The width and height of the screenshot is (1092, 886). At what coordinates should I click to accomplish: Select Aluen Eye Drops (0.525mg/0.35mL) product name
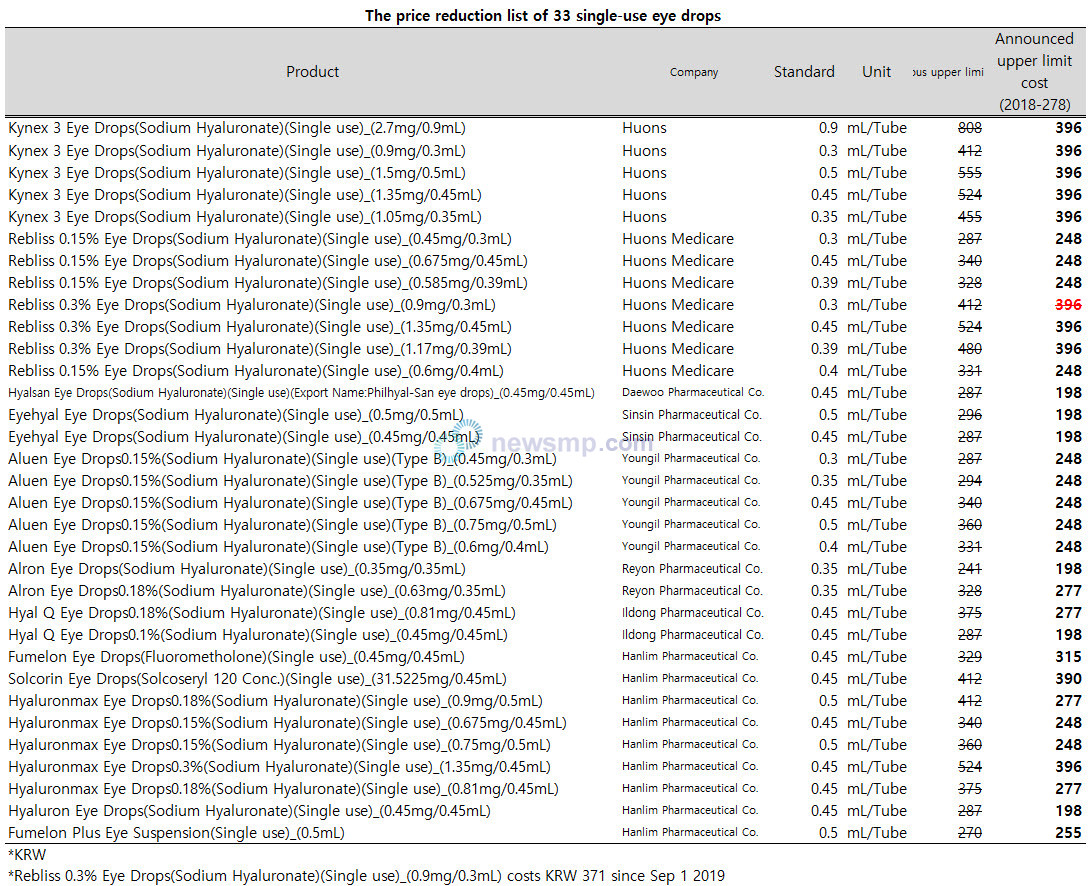coord(290,481)
